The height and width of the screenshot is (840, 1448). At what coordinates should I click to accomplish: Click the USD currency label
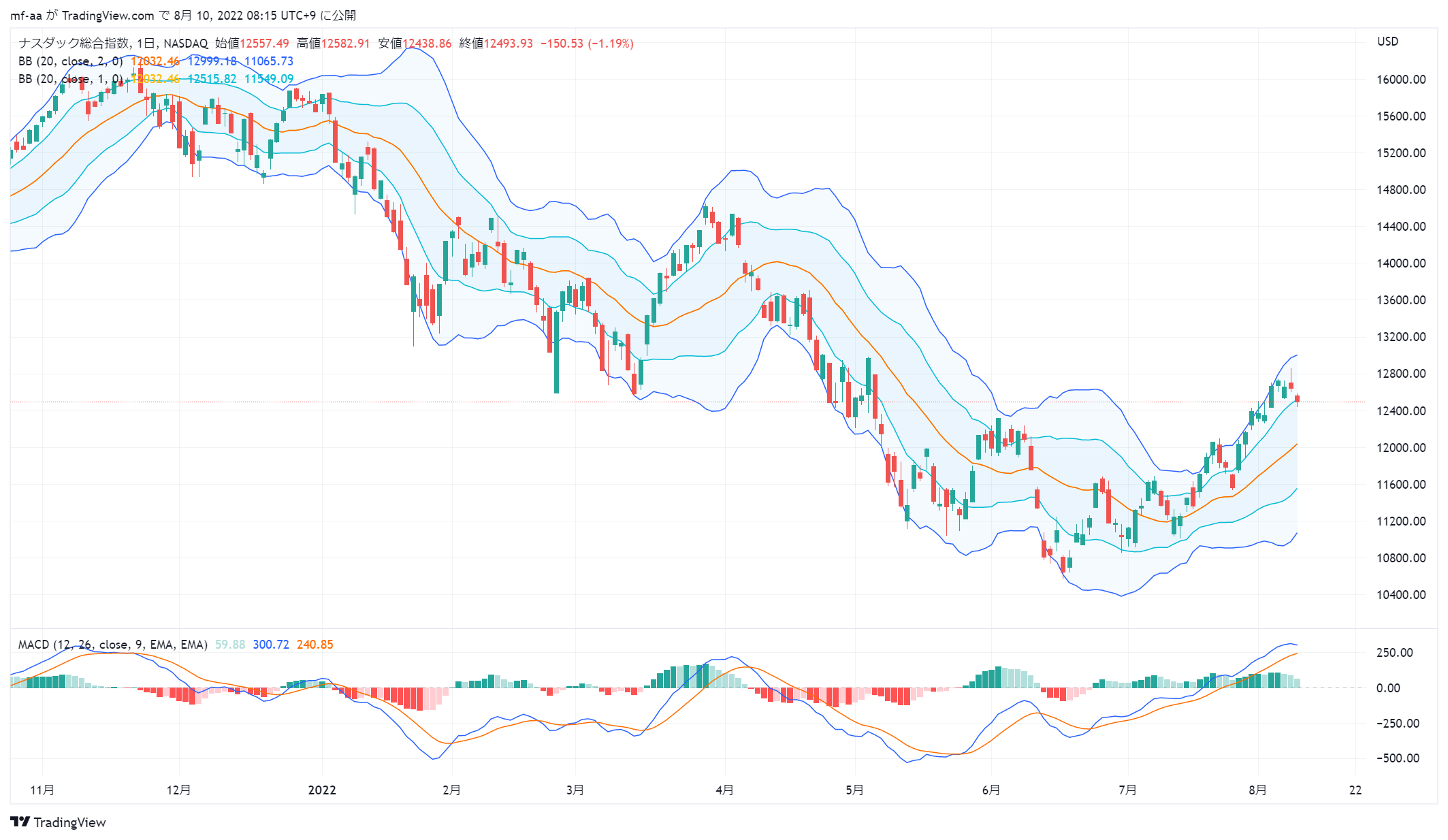coord(1387,42)
